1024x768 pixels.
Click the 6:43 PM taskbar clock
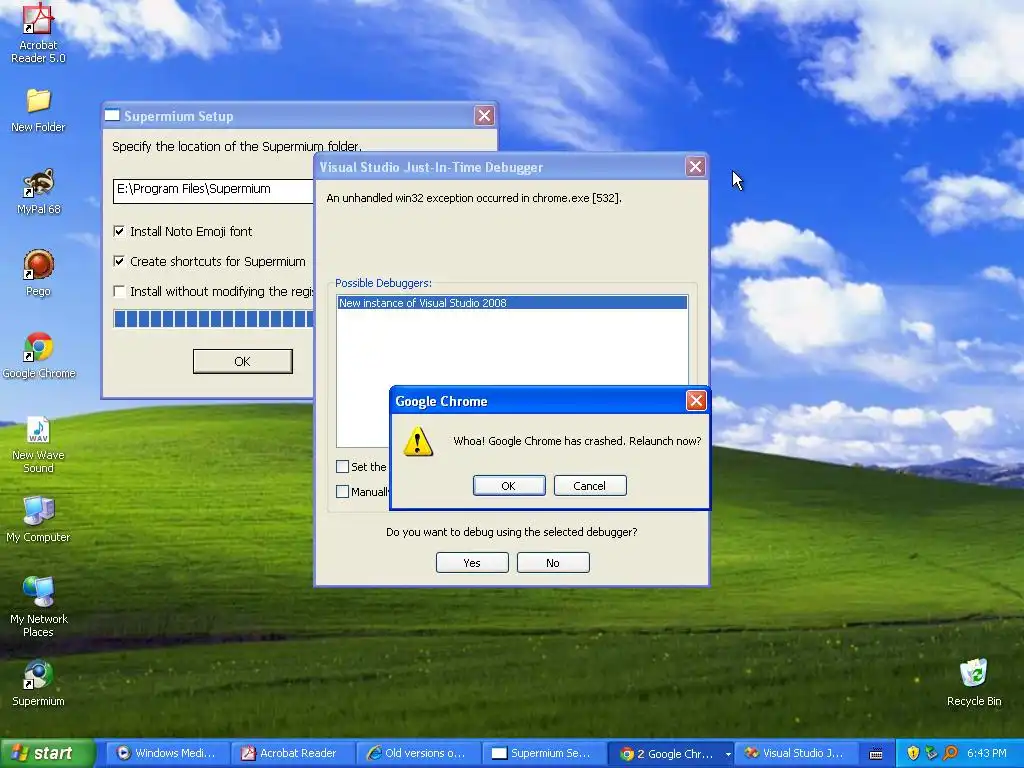tap(987, 753)
